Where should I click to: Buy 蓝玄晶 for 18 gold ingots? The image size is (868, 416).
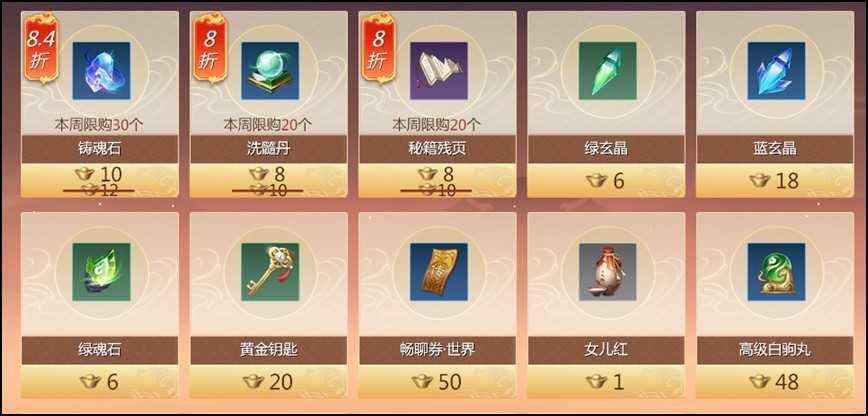click(775, 180)
